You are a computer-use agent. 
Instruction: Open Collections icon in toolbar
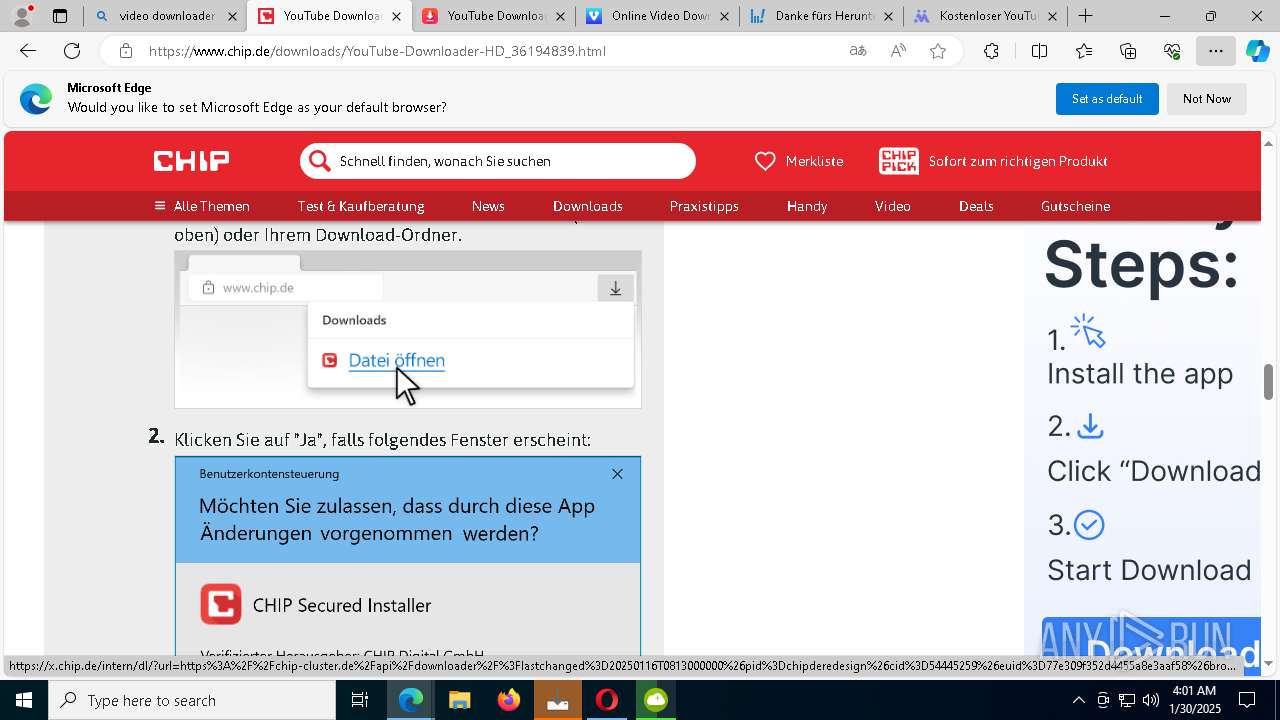(1128, 51)
